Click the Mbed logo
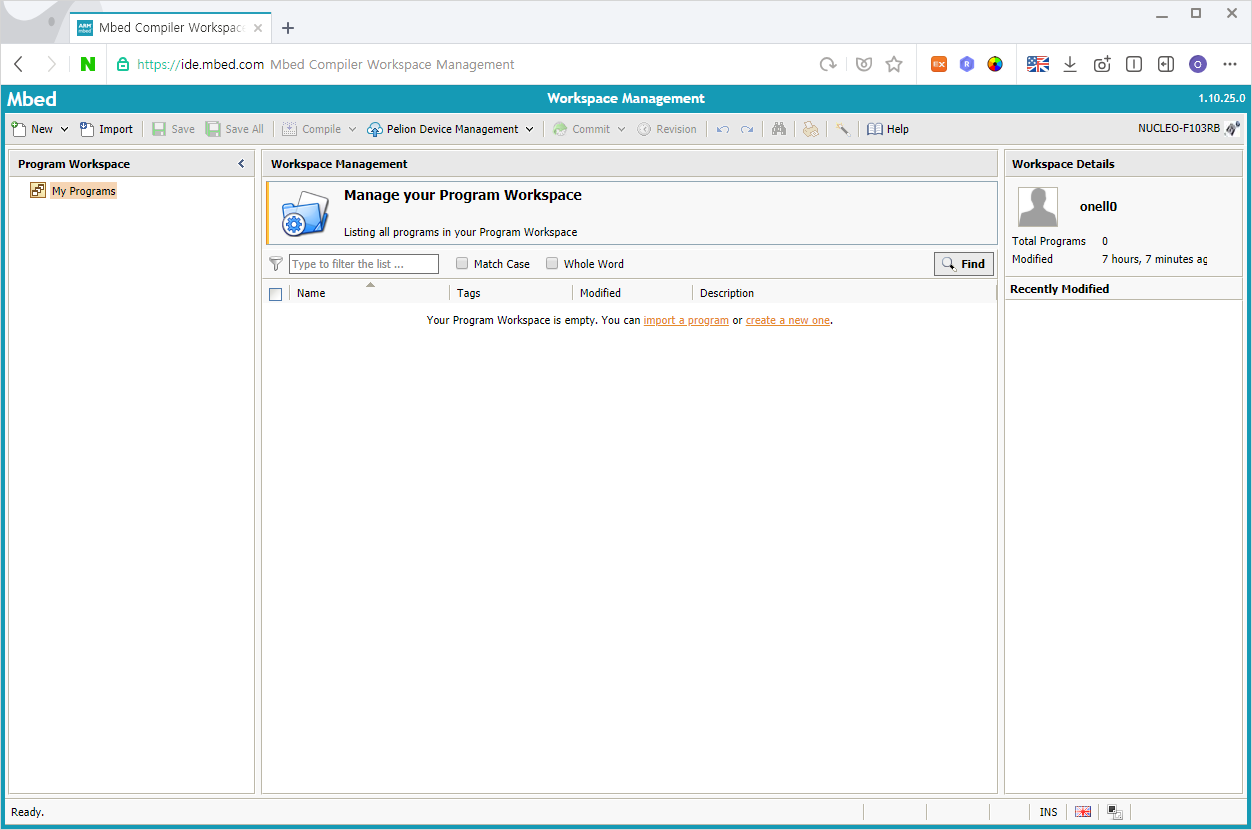This screenshot has height=830, width=1252. [x=32, y=99]
